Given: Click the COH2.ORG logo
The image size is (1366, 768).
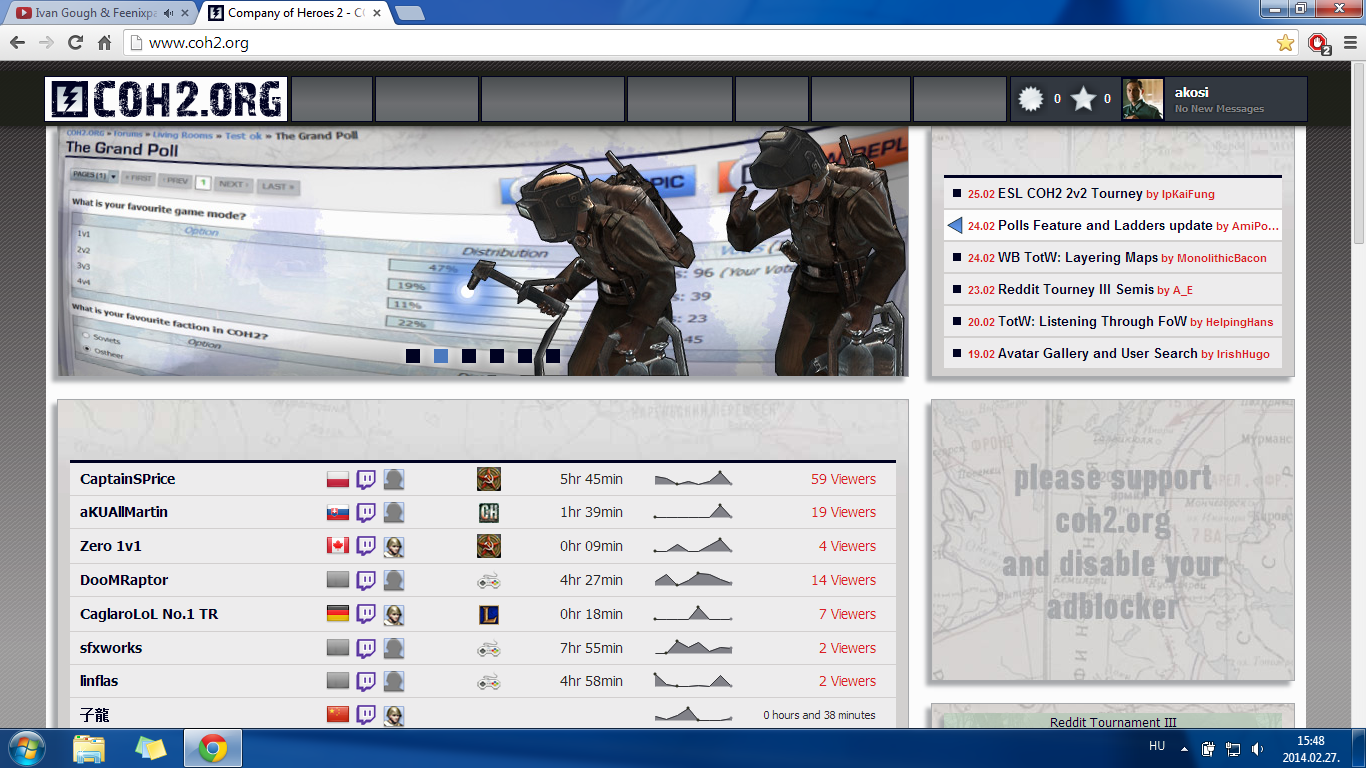Looking at the screenshot, I should coord(166,100).
